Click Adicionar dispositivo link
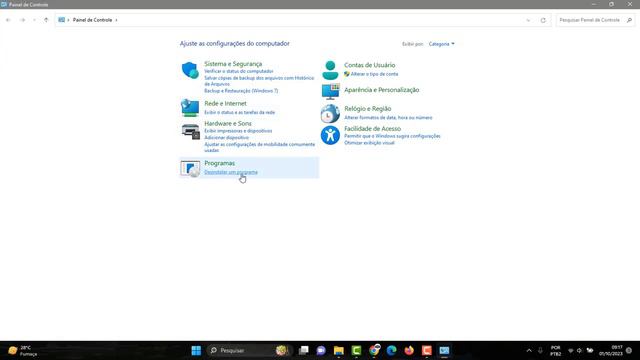640x360 pixels. (x=227, y=138)
